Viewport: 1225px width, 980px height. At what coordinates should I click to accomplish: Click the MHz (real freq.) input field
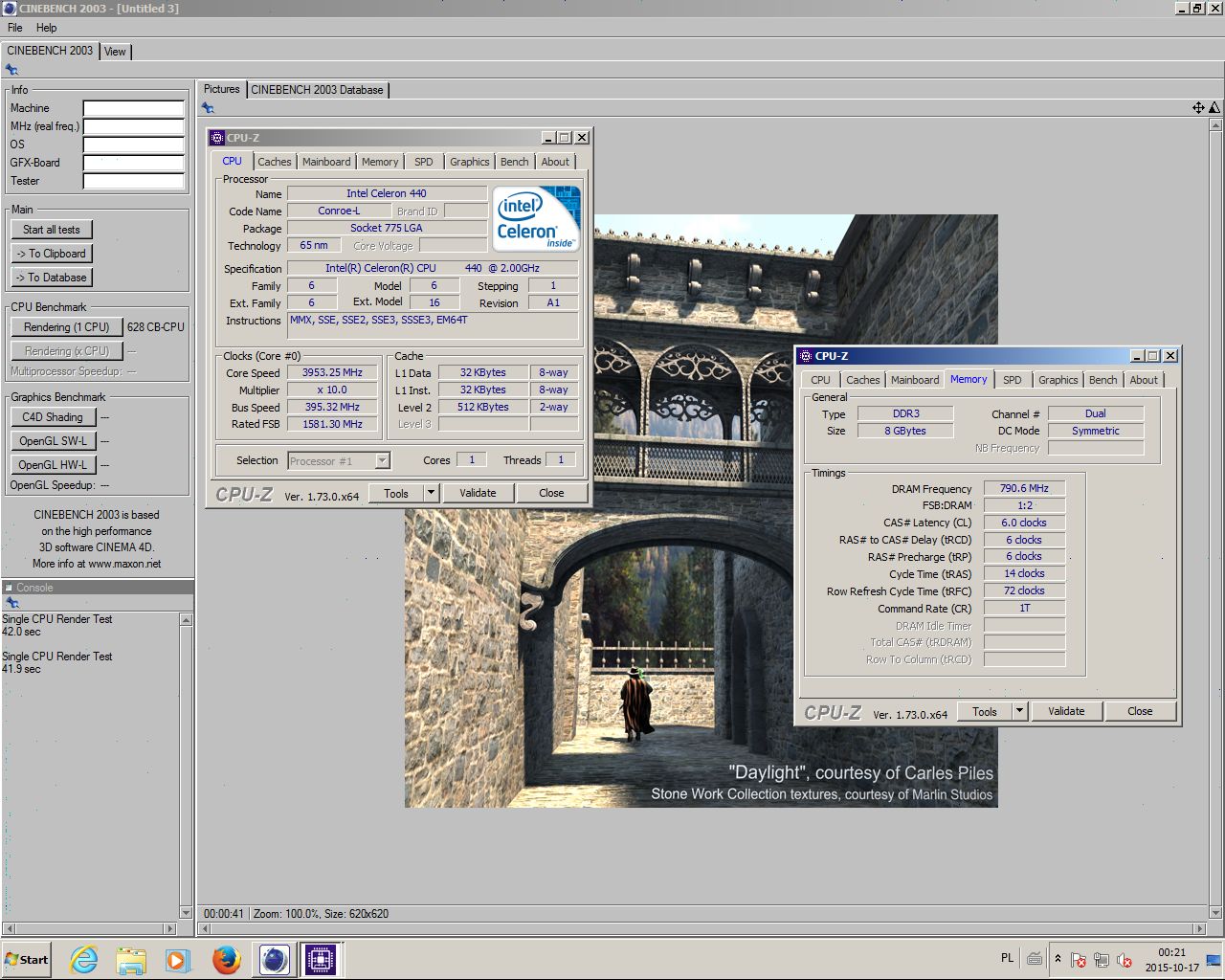point(133,126)
